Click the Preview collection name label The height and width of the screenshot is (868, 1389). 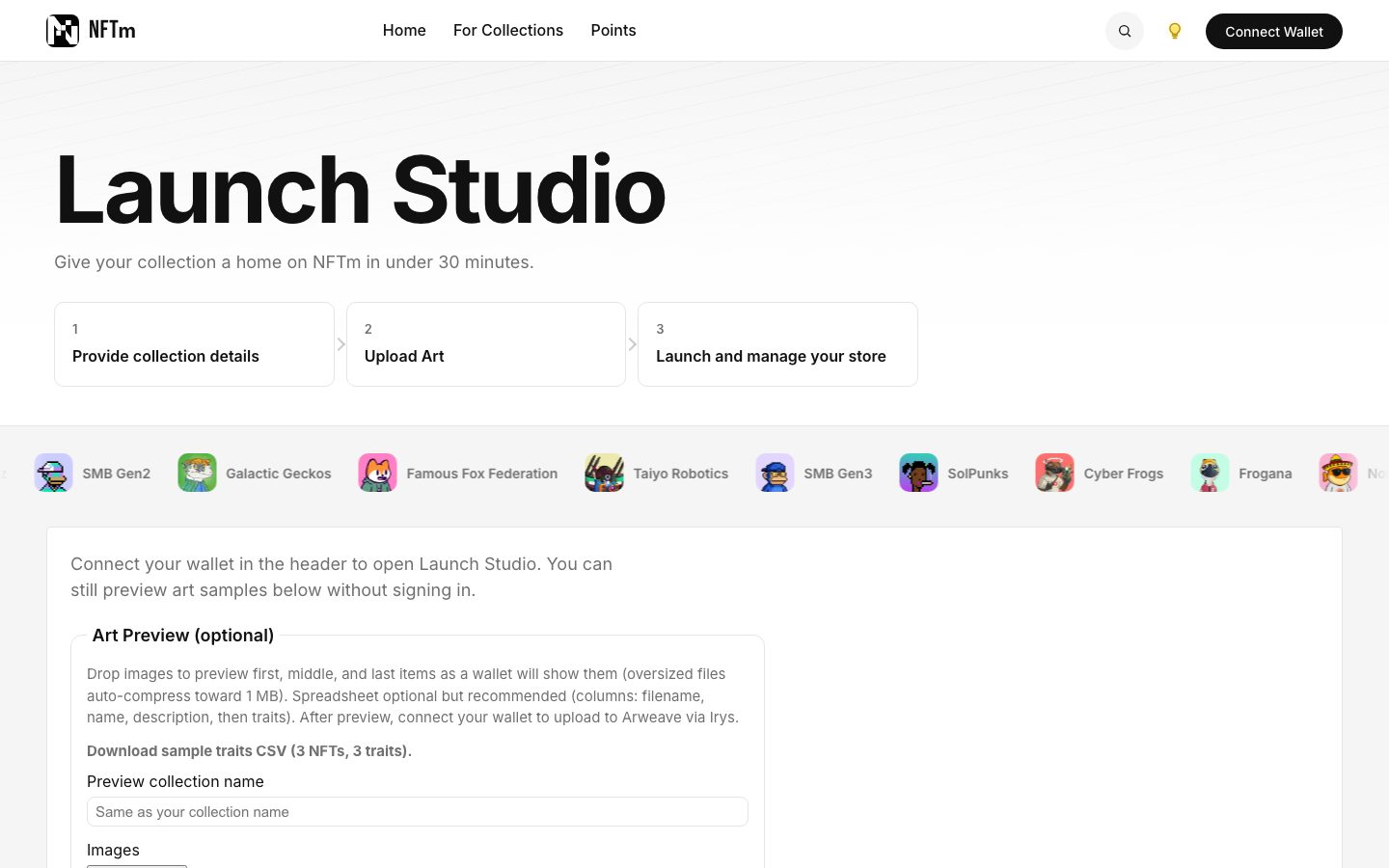click(176, 781)
